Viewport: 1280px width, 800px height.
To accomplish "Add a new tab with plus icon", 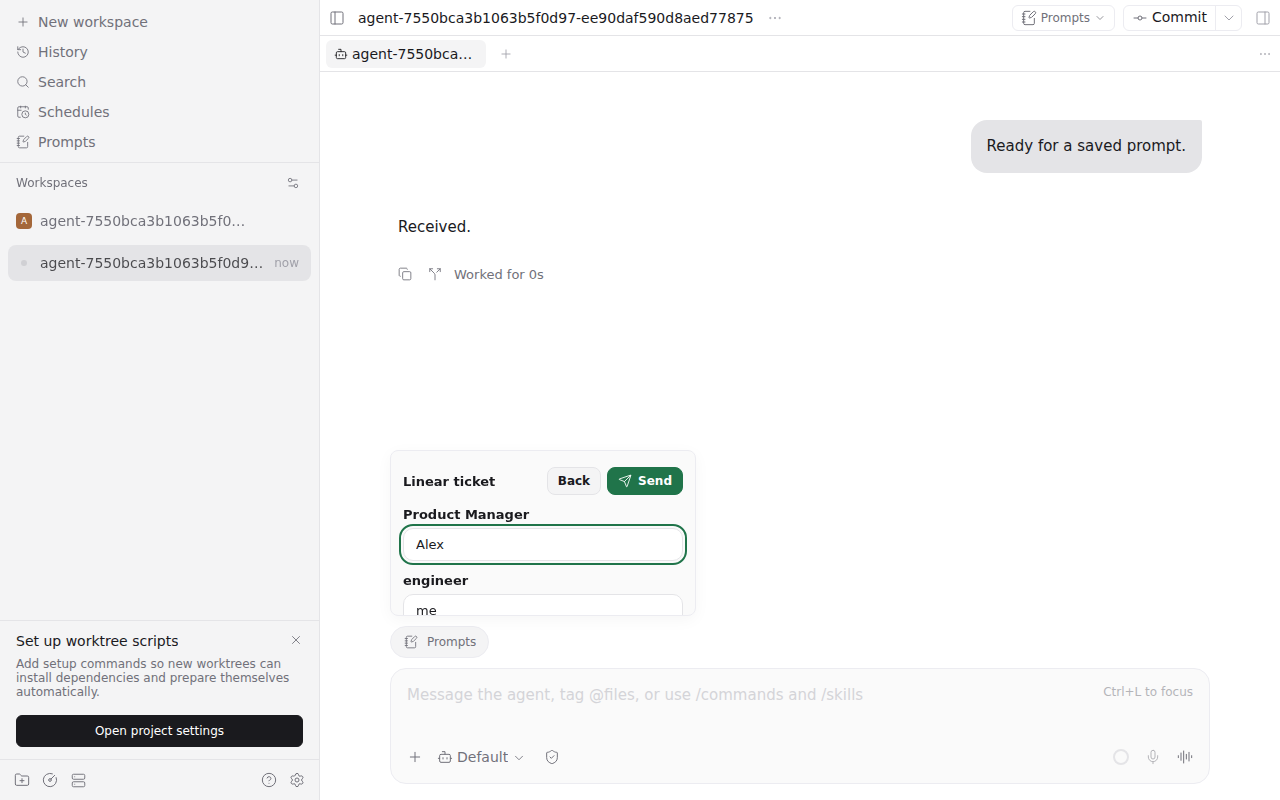I will click(x=506, y=54).
